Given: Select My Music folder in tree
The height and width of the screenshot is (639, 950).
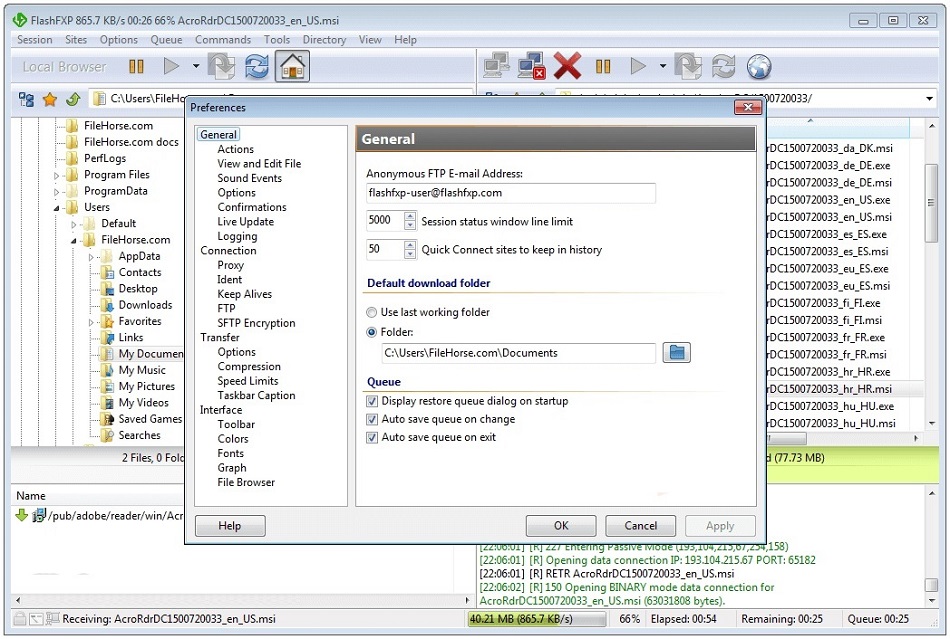Looking at the screenshot, I should (x=141, y=370).
